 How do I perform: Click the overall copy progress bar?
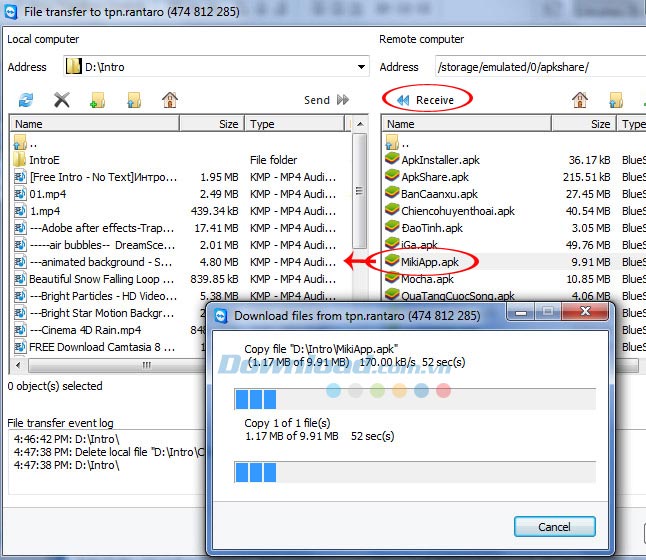415,472
